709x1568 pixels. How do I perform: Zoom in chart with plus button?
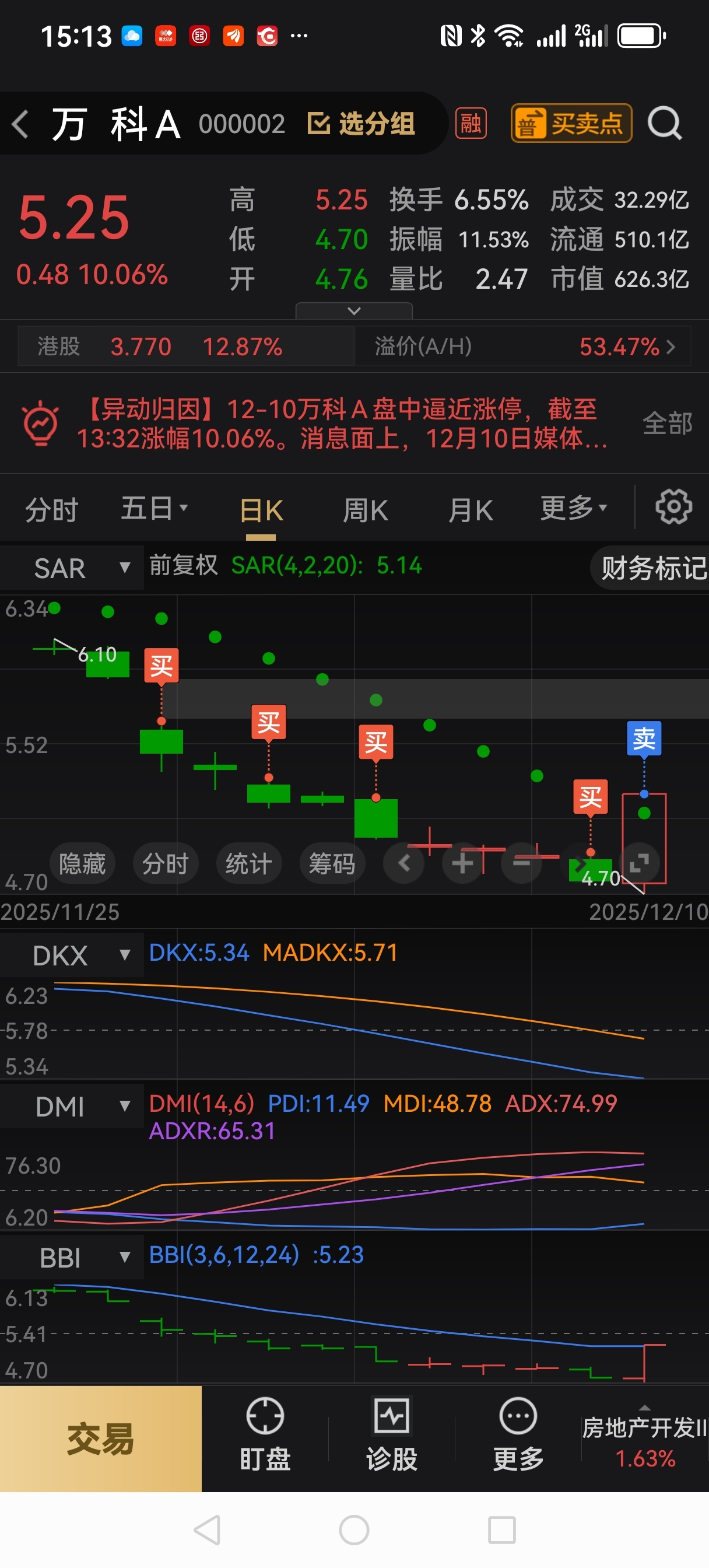point(462,863)
